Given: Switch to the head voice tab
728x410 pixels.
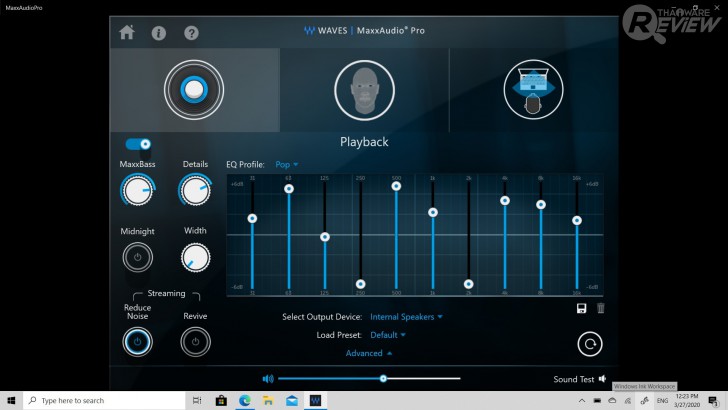Looking at the screenshot, I should pos(364,90).
